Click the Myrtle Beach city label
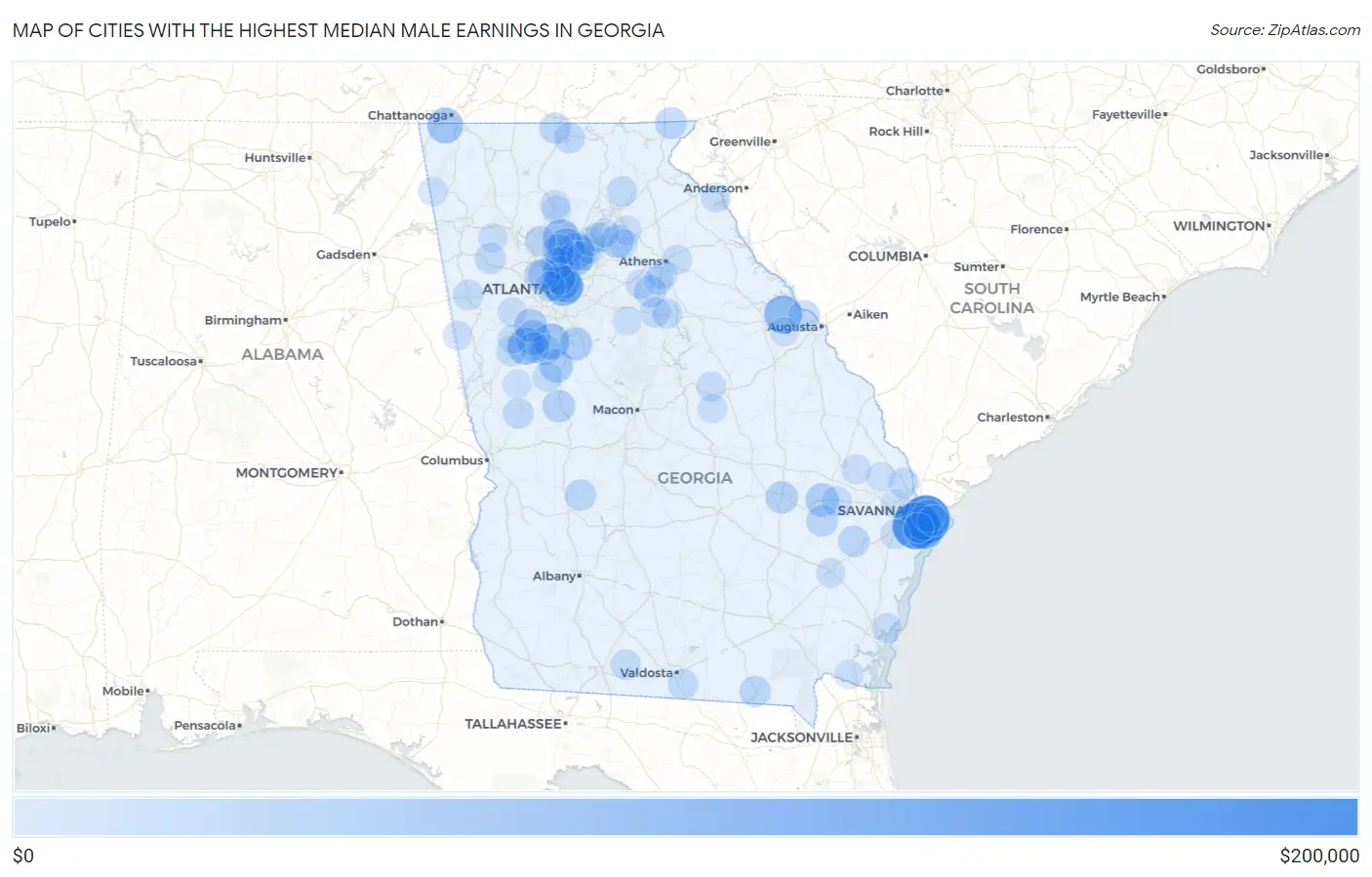 coord(1120,298)
